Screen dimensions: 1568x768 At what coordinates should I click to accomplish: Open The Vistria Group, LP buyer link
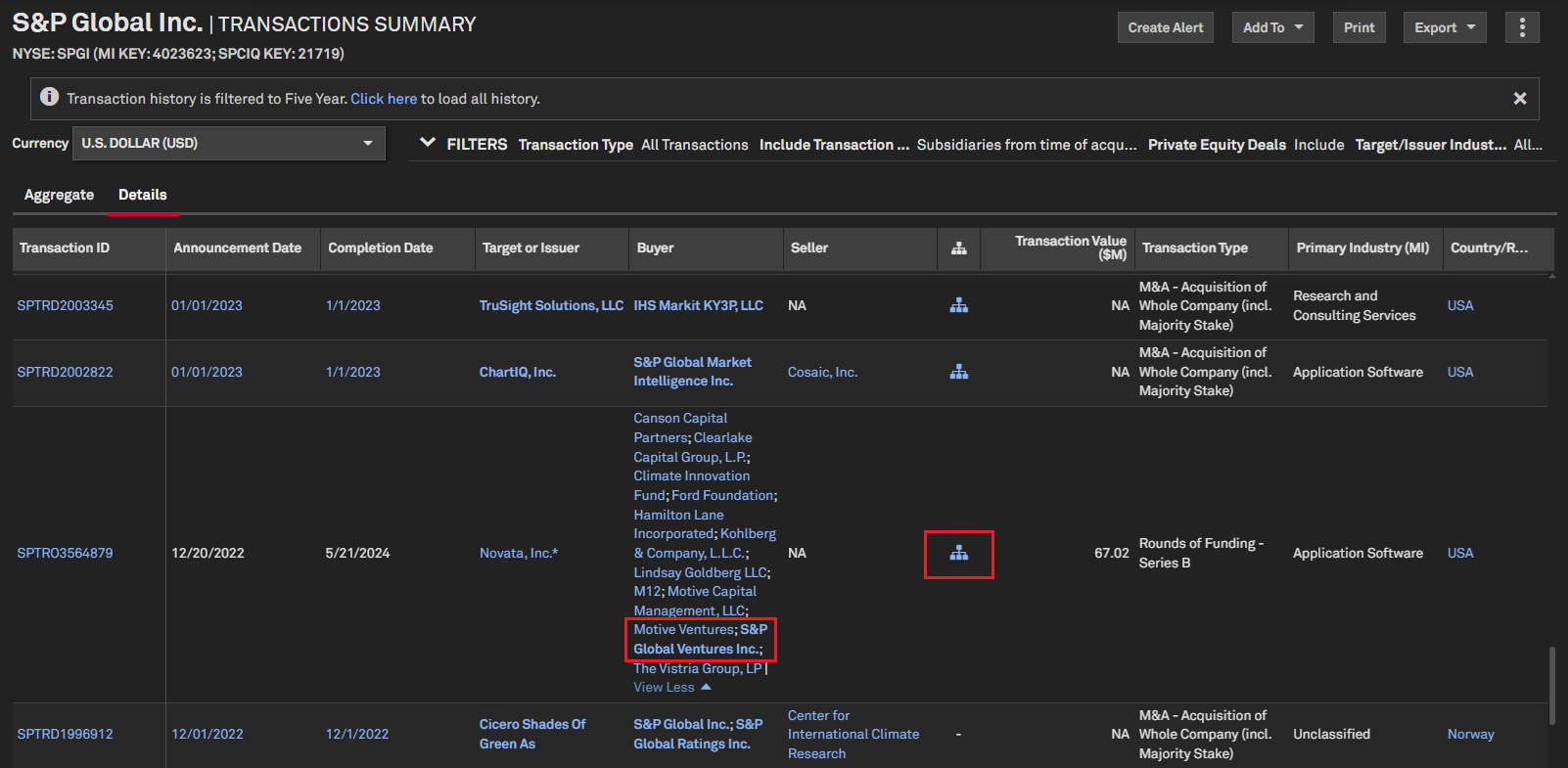(x=697, y=668)
